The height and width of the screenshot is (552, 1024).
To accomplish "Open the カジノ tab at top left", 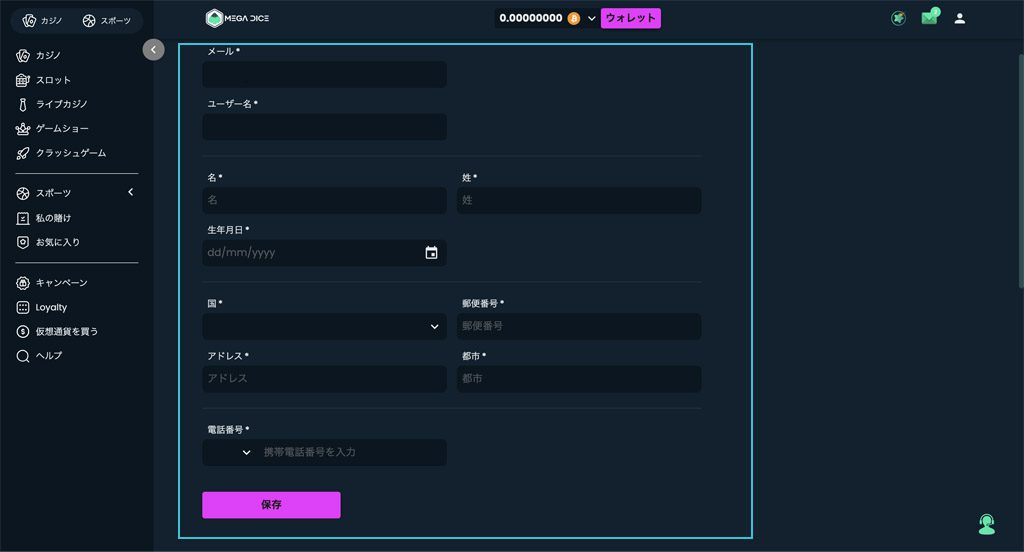I will (42, 21).
